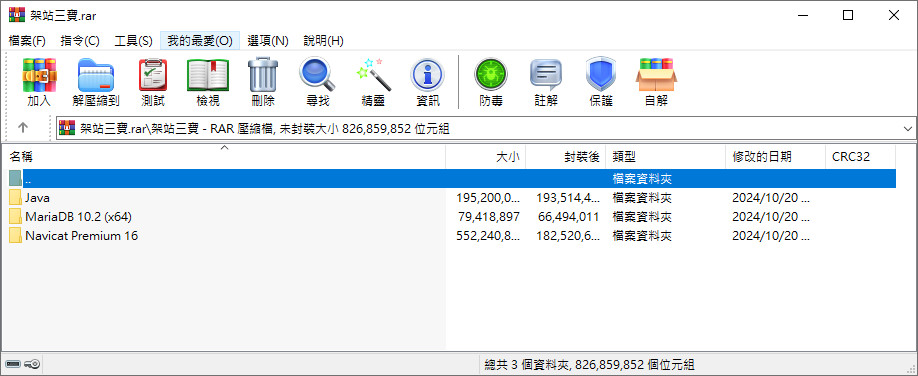Viewport: 918px width, 376px height.
Task: Click the Java folder icon
Action: pos(15,198)
